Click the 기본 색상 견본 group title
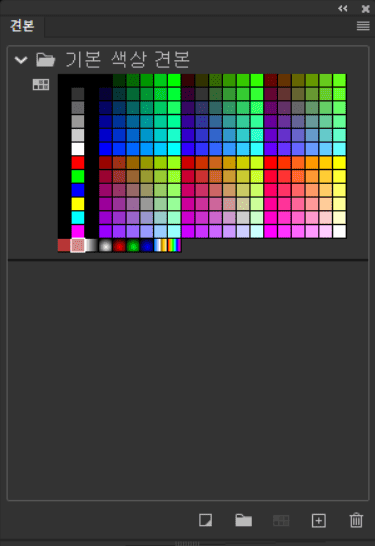375x546 pixels. [x=127, y=60]
